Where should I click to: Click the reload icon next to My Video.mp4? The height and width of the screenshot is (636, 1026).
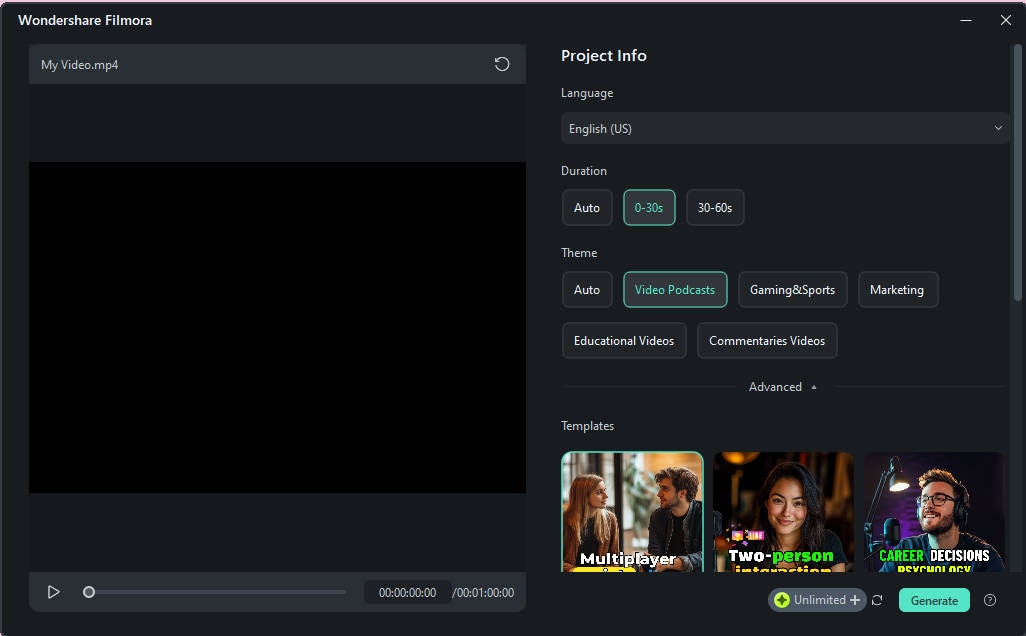click(501, 64)
